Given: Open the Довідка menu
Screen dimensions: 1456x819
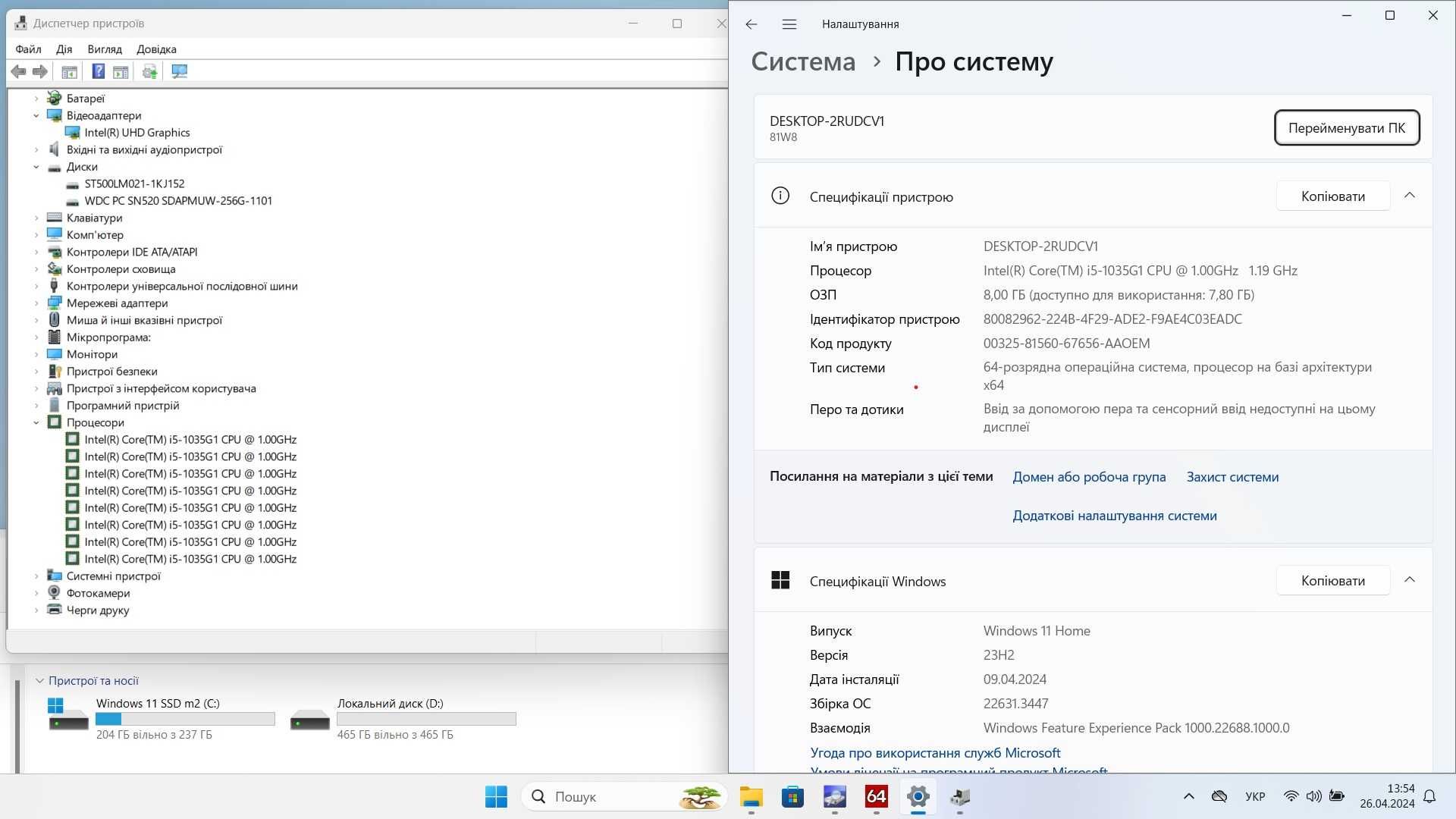Looking at the screenshot, I should (x=156, y=49).
